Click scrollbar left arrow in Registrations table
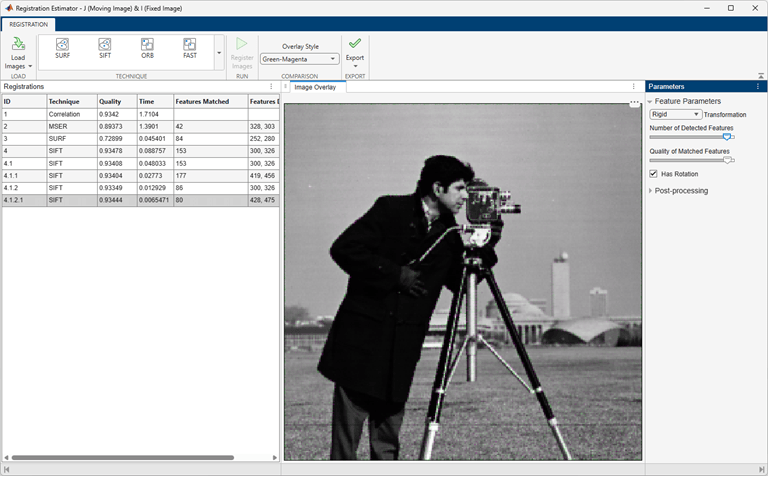 tap(6, 457)
